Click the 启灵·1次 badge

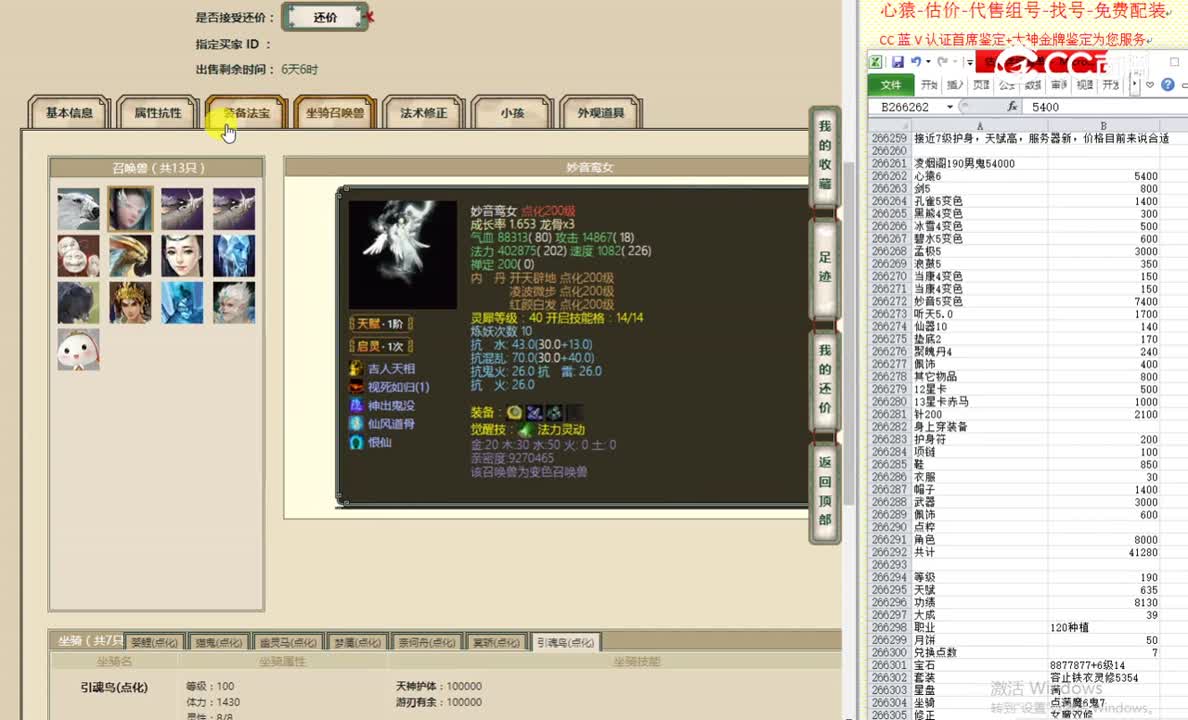380,346
